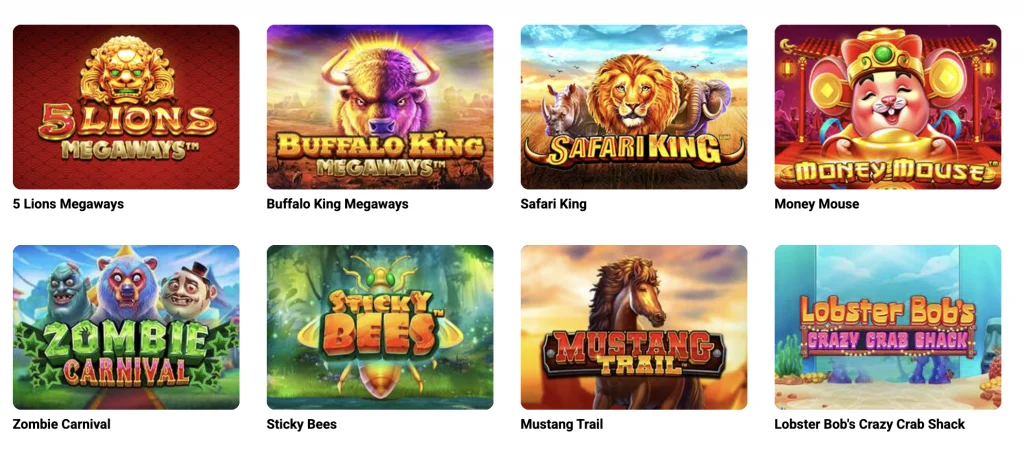The height and width of the screenshot is (455, 1024).
Task: Follow the "Mustang Trail" title link
Action: [562, 424]
